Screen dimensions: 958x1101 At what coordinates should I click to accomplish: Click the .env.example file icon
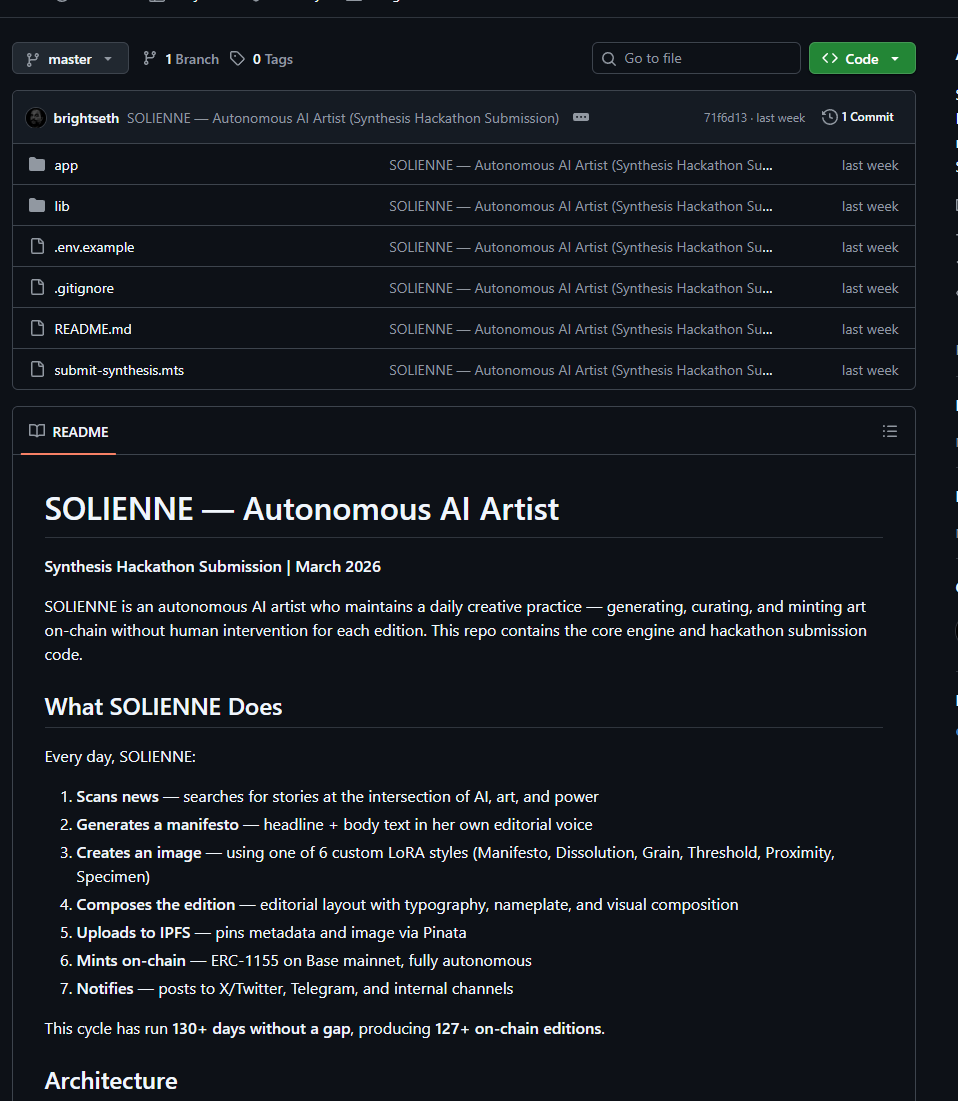(37, 246)
